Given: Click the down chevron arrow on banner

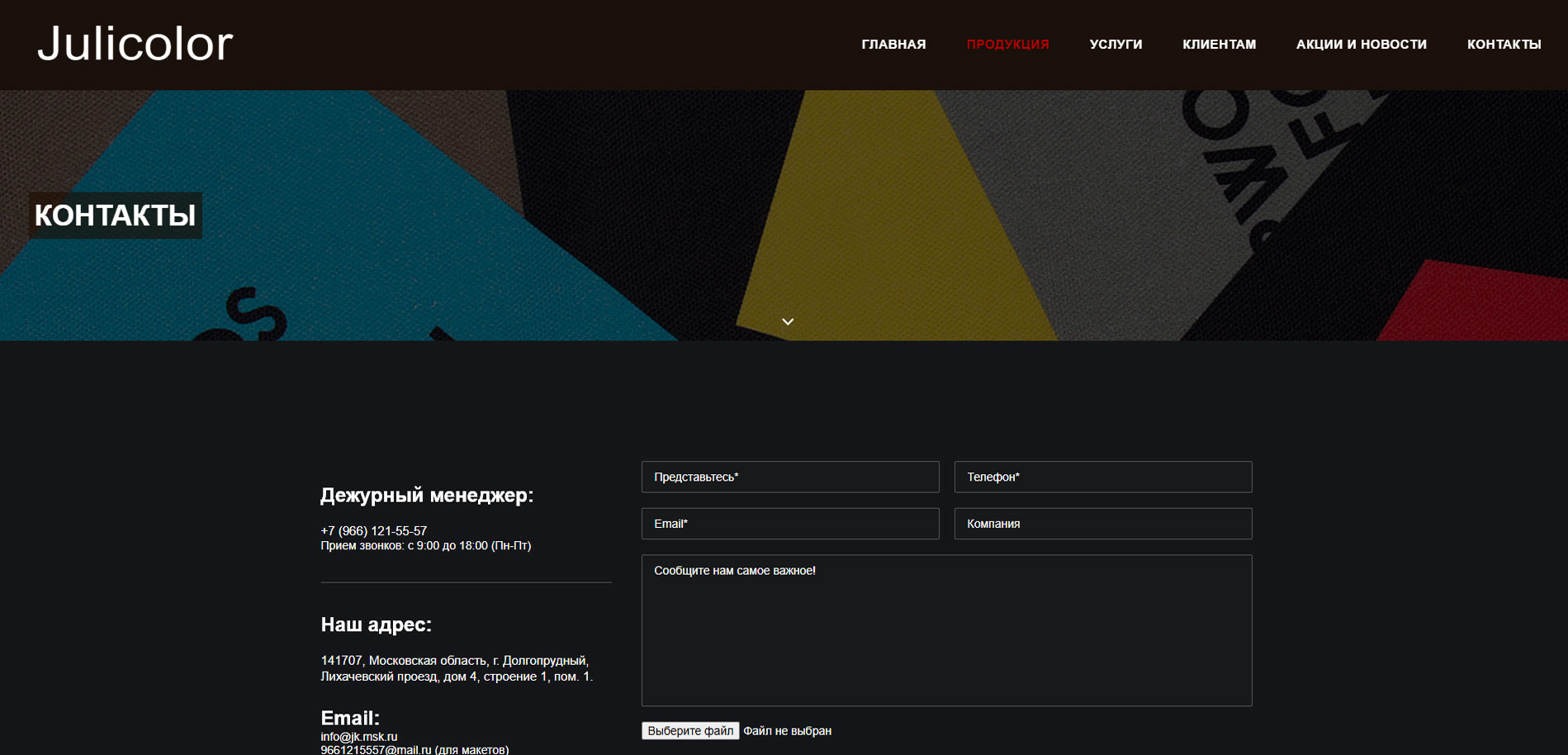Looking at the screenshot, I should tap(788, 321).
